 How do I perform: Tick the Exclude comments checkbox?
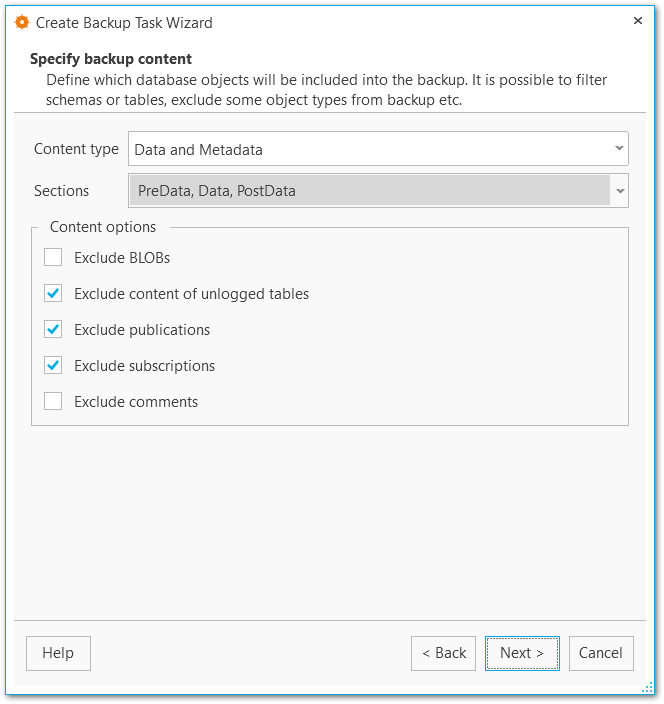click(53, 402)
